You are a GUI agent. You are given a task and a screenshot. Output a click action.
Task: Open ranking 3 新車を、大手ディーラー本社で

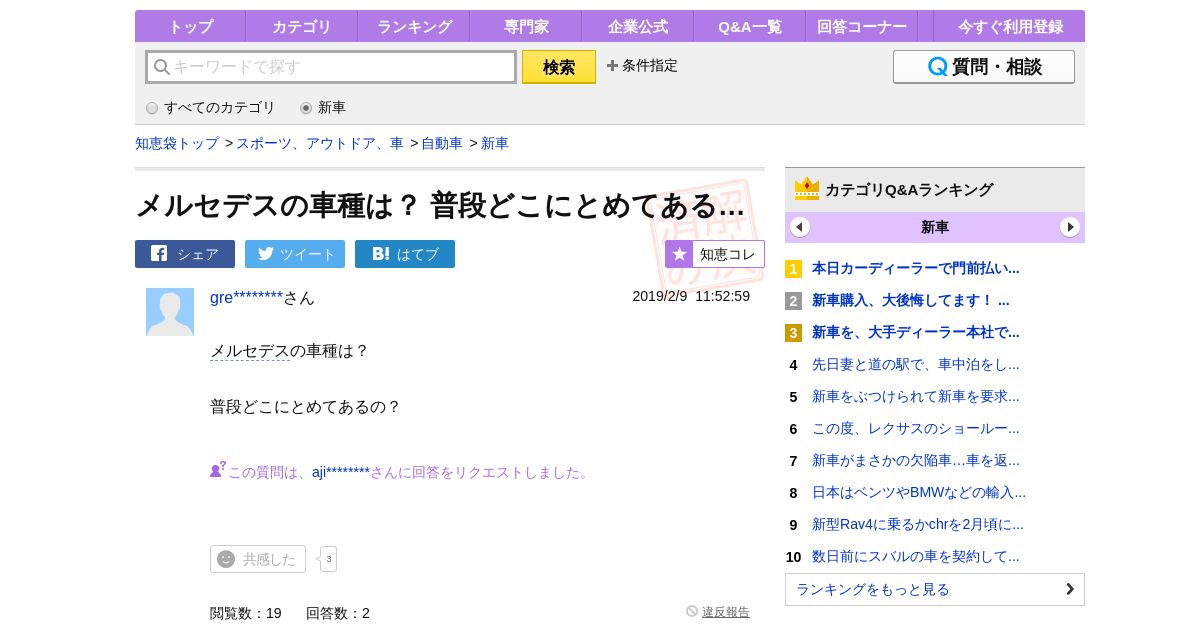pos(916,332)
